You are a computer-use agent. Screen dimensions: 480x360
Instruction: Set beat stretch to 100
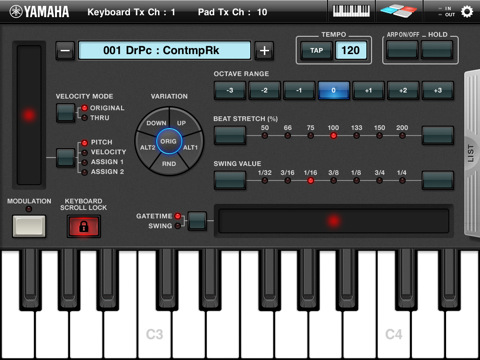[x=333, y=135]
